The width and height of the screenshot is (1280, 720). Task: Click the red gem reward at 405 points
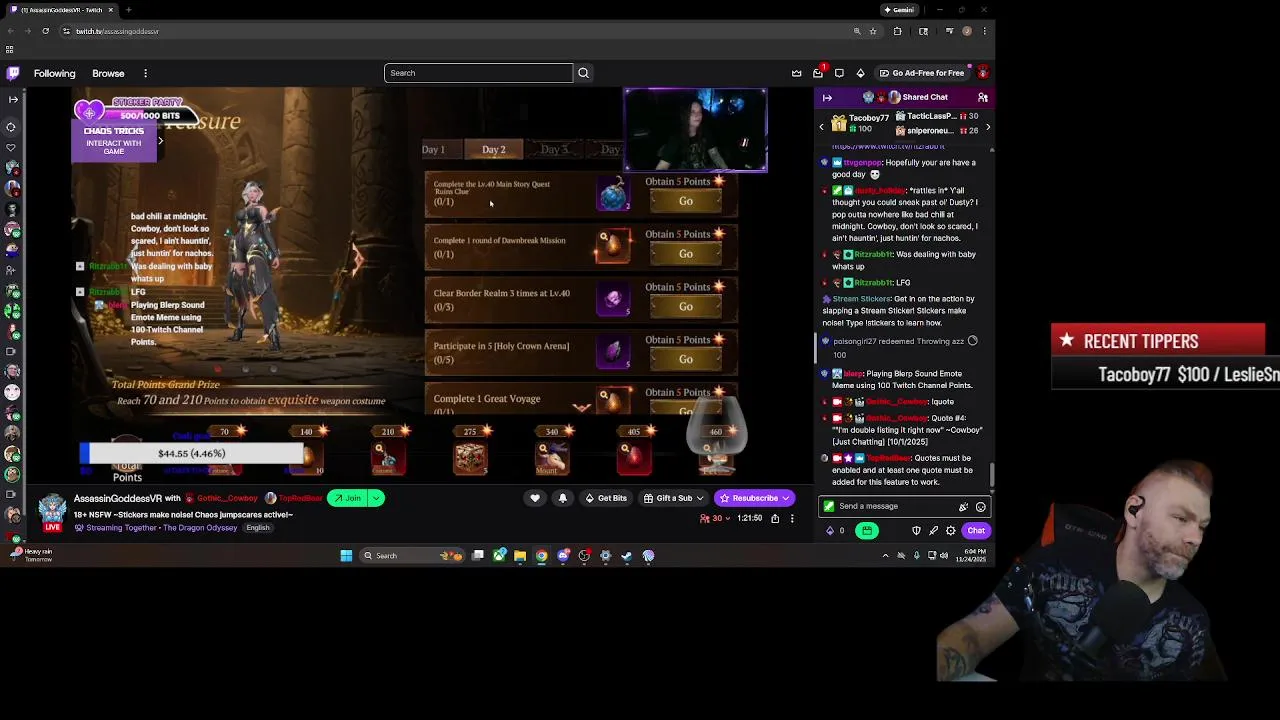634,456
